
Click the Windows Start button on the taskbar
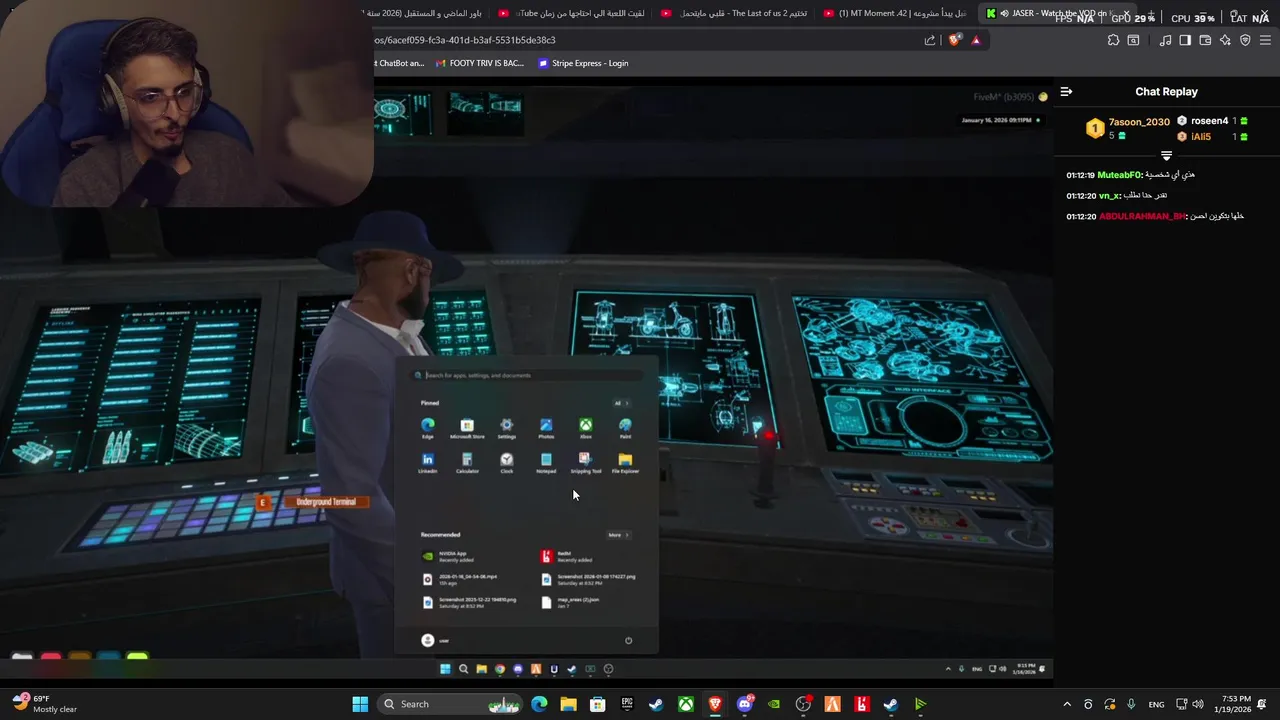tap(360, 704)
